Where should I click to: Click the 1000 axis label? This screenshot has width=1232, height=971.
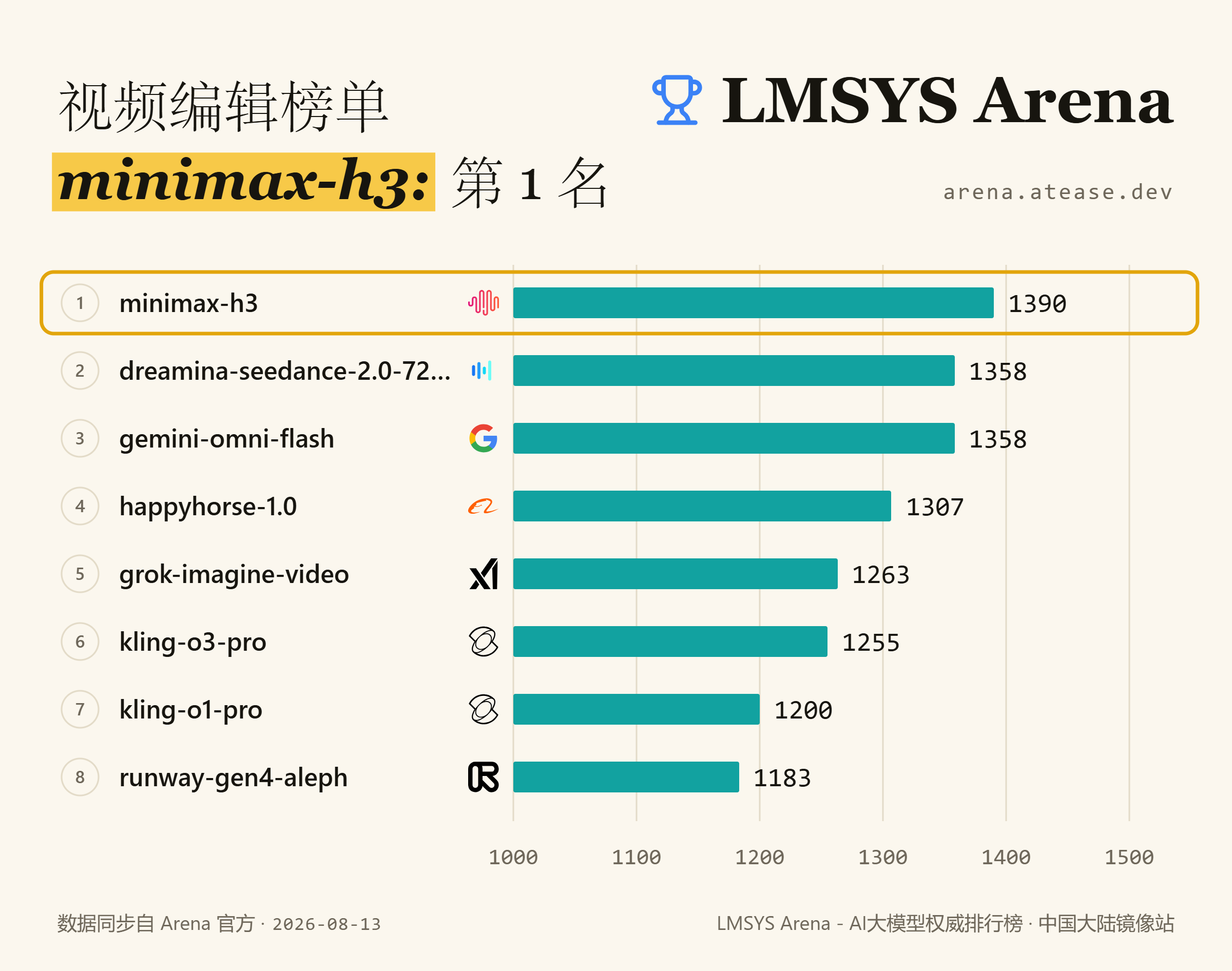tap(513, 857)
